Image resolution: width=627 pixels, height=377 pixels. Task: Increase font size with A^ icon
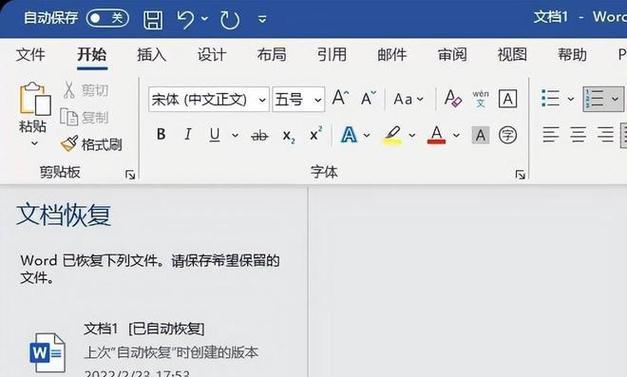(341, 98)
